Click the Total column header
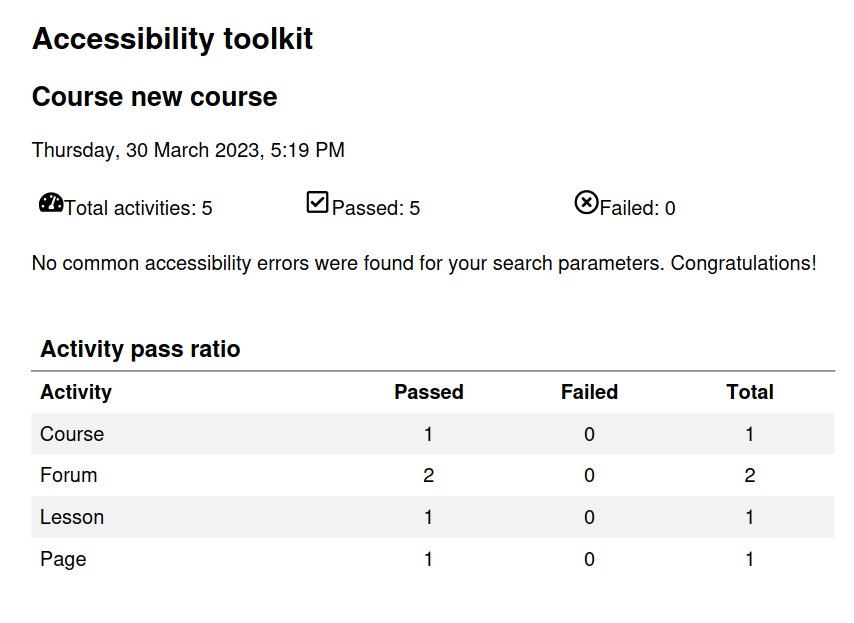The width and height of the screenshot is (854, 623). [749, 392]
